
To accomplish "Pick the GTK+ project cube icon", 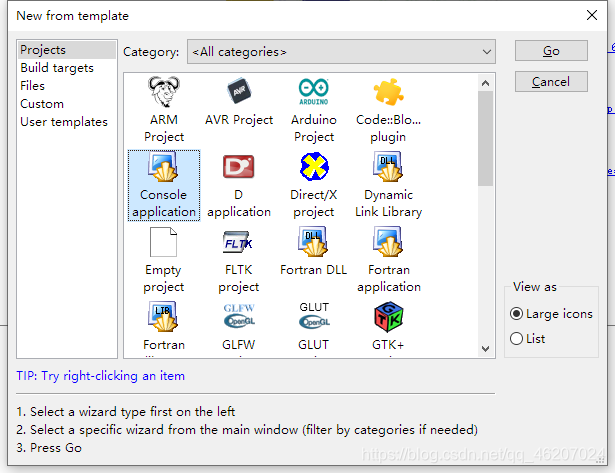I will click(x=388, y=317).
